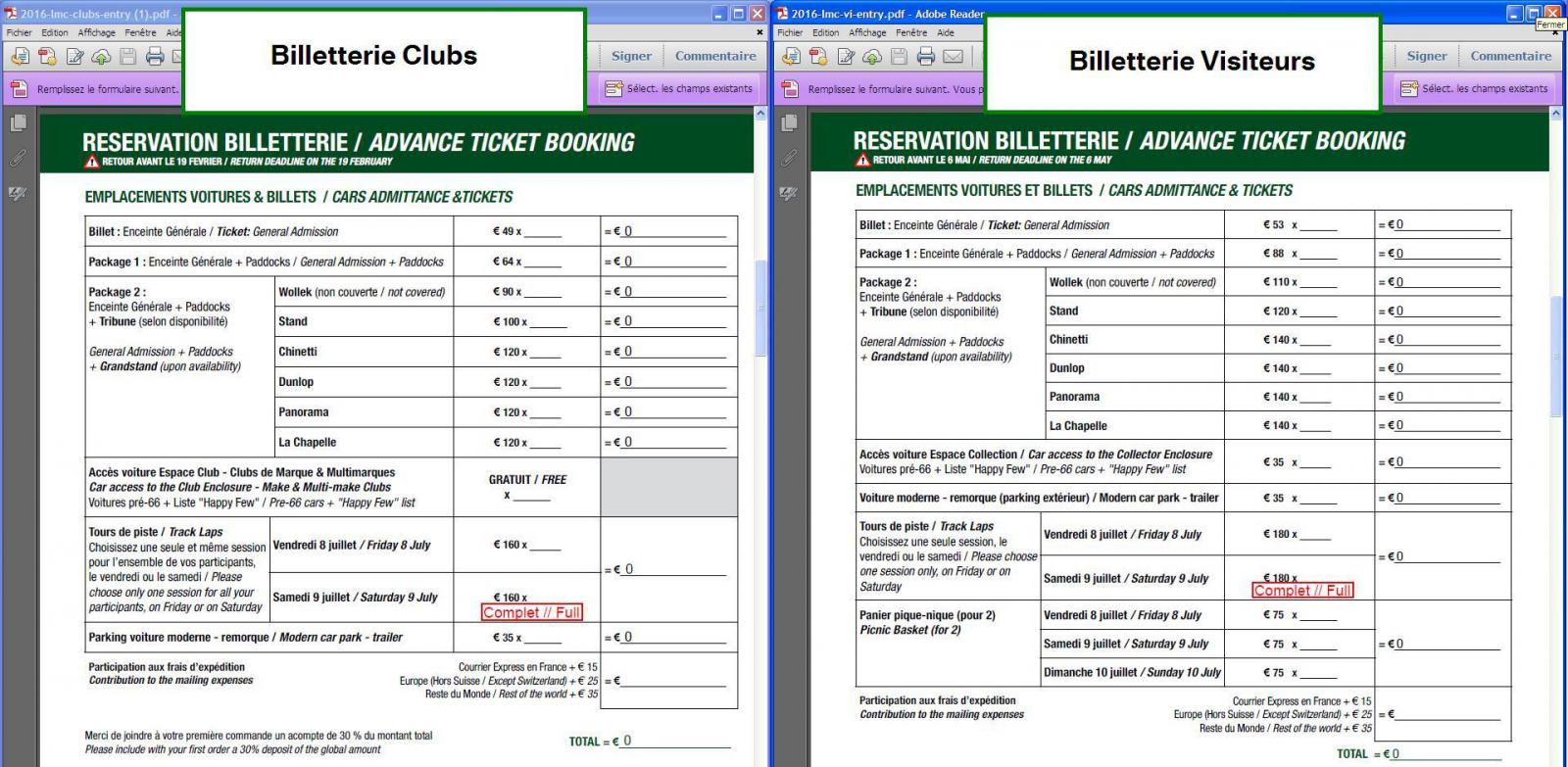Open Edition menu in clubs-entry window
The width and height of the screenshot is (1568, 767).
pyautogui.click(x=55, y=32)
